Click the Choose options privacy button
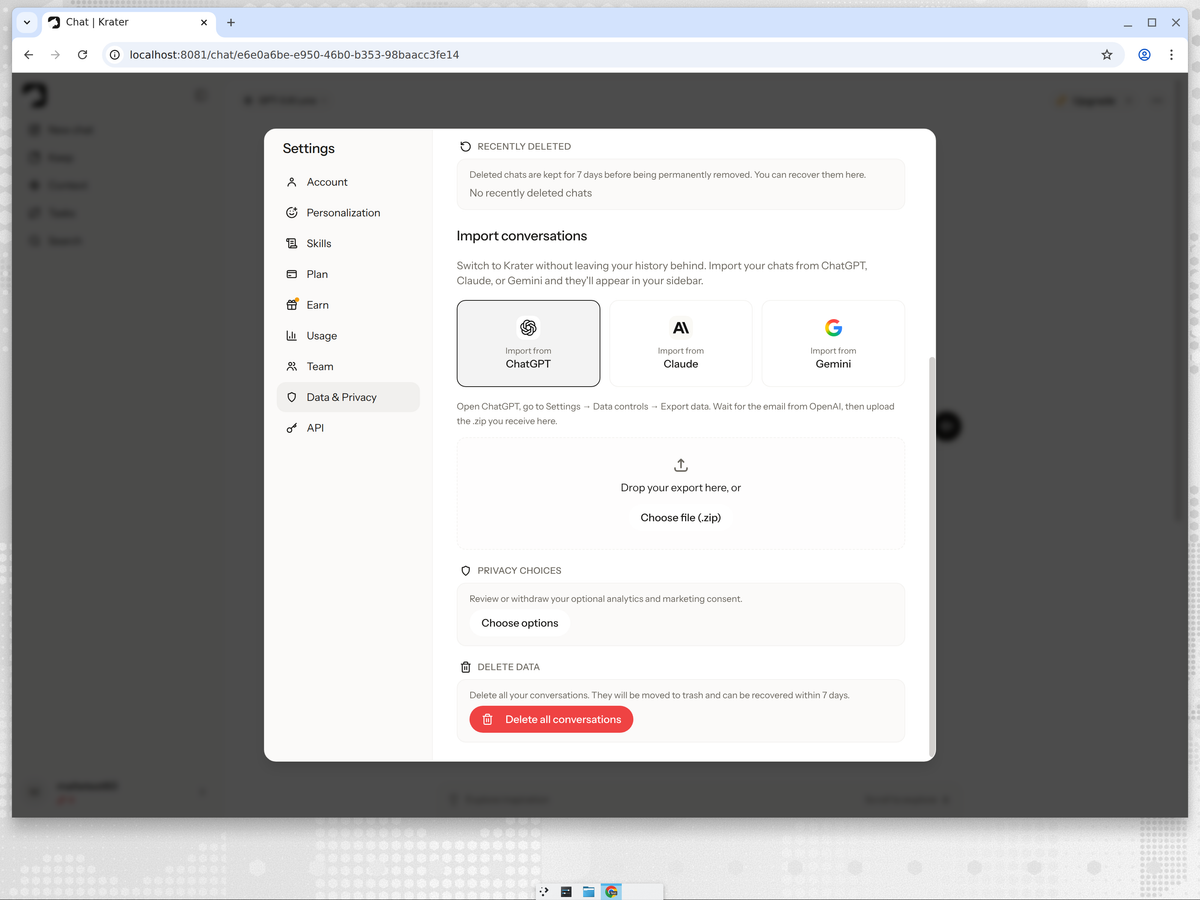Screen dimensions: 1200x900 520,623
